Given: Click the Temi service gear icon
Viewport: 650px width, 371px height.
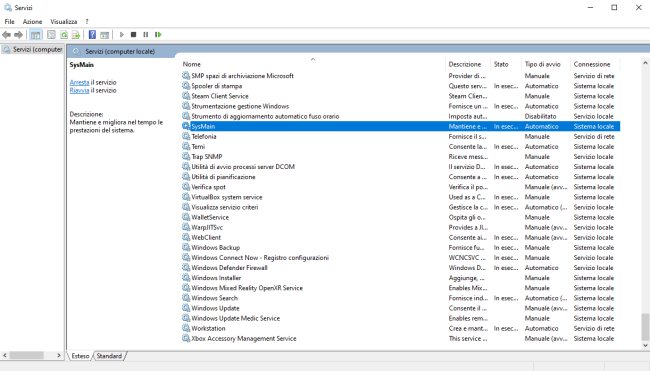Looking at the screenshot, I should point(186,146).
